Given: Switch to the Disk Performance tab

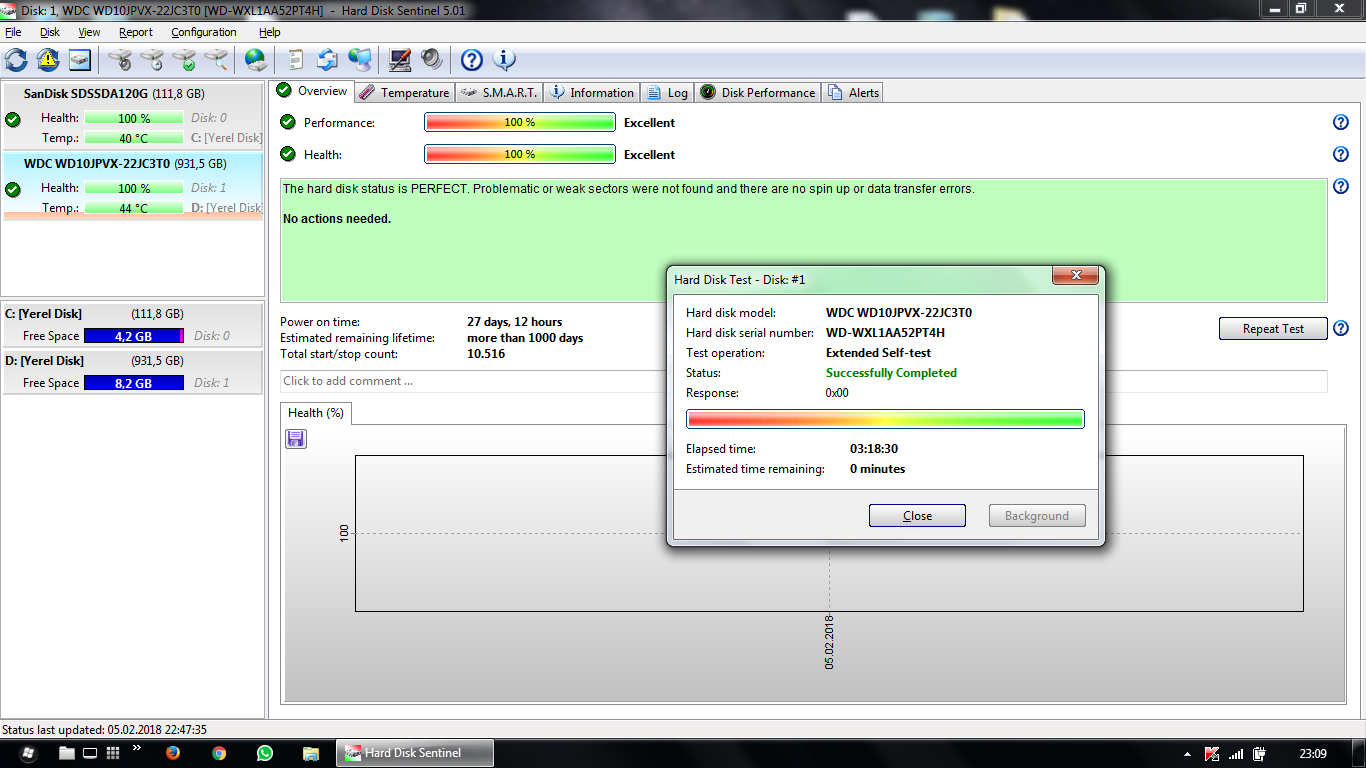Looking at the screenshot, I should coord(758,93).
